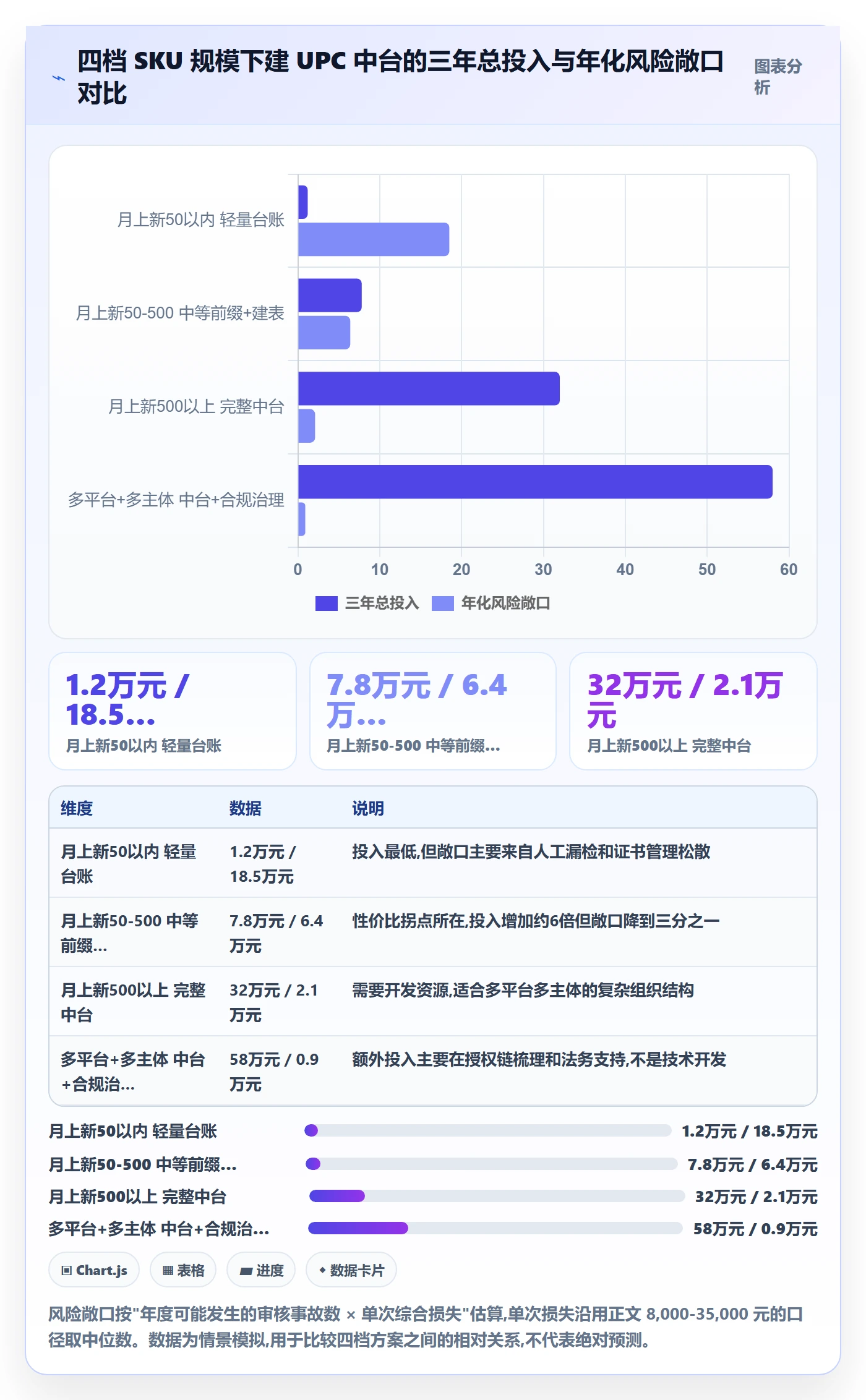Viewport: 866px width, 1400px height.
Task: Click the 图表分析 label in header
Action: pyautogui.click(x=778, y=77)
